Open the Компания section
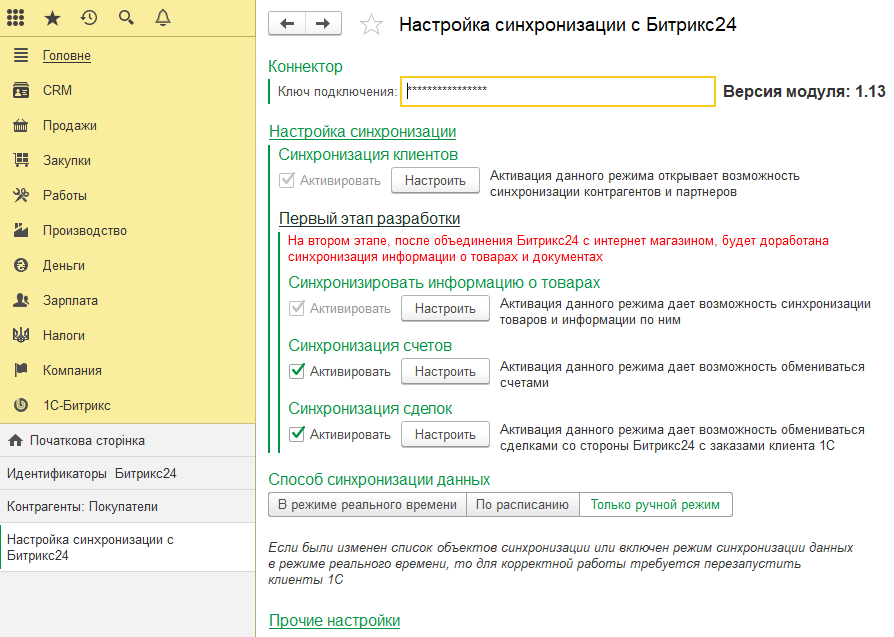The image size is (894, 637). coord(72,371)
